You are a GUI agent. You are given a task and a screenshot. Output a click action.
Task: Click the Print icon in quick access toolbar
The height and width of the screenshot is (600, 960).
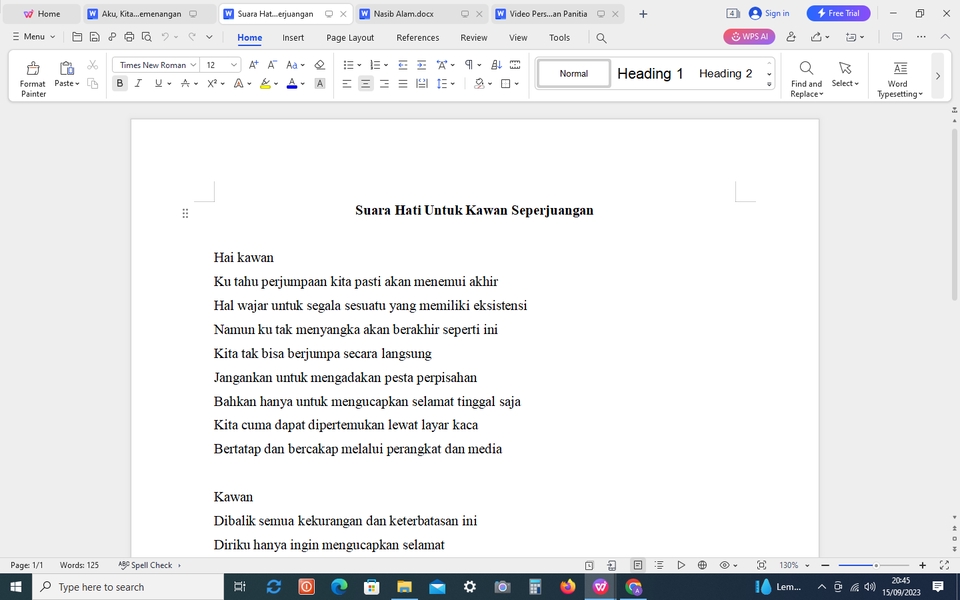(x=129, y=37)
